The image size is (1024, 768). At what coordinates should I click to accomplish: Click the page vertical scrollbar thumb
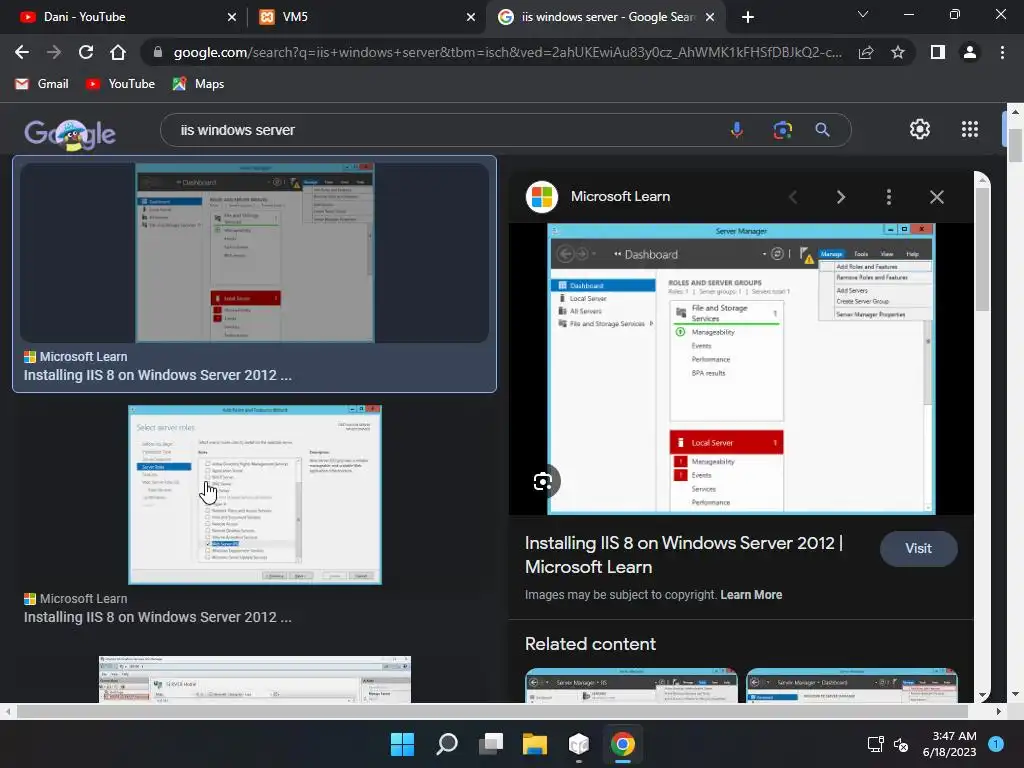(x=1015, y=146)
